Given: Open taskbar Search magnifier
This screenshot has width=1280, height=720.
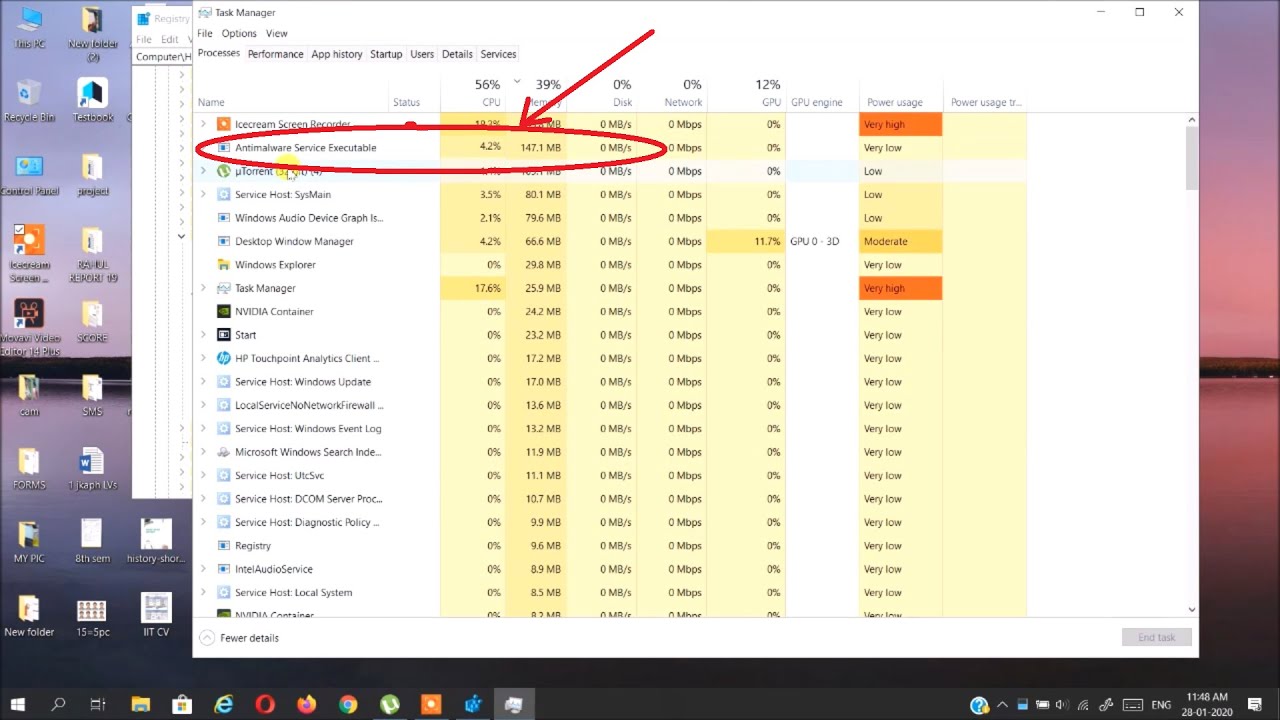Looking at the screenshot, I should (x=58, y=705).
